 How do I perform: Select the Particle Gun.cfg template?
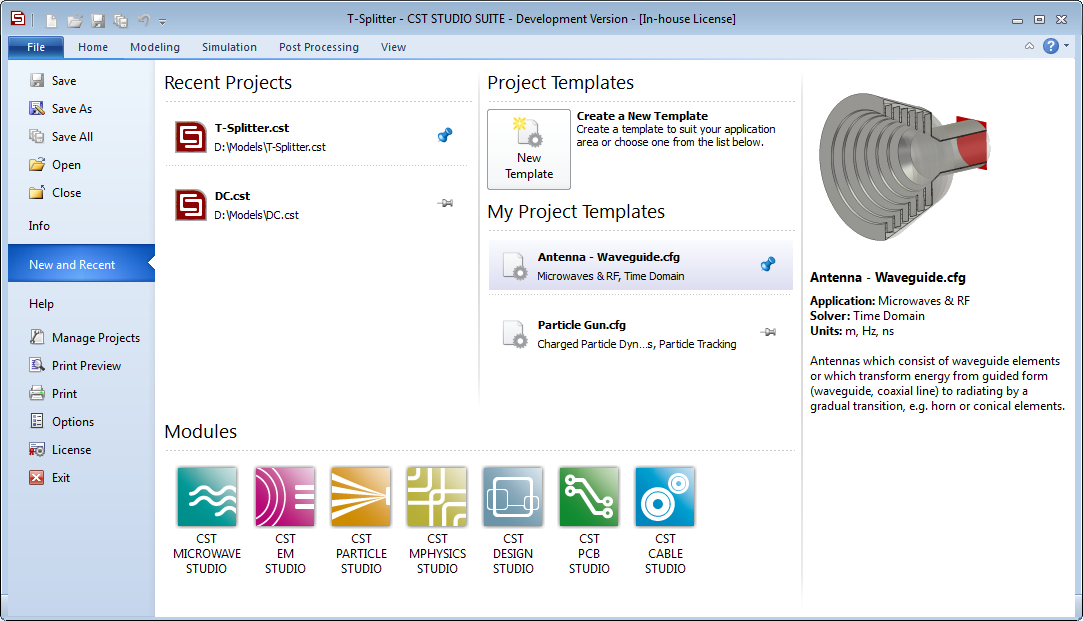640,334
